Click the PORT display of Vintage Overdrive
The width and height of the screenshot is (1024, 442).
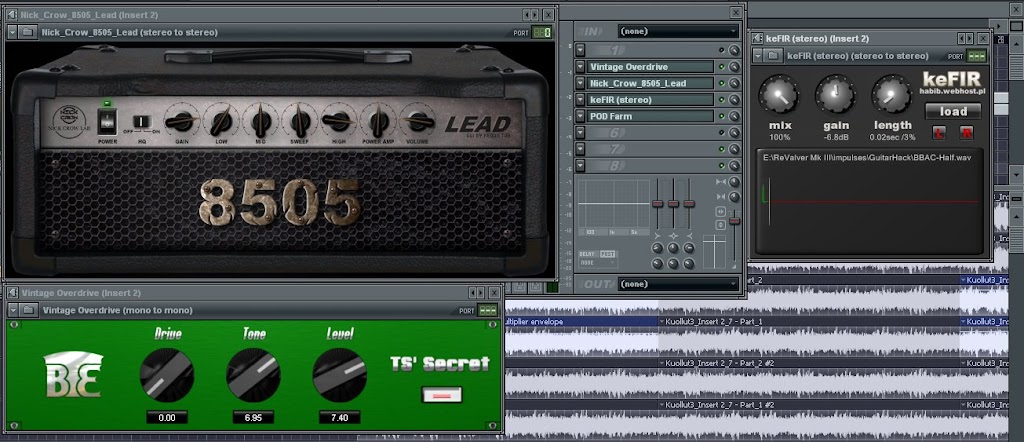pyautogui.click(x=488, y=311)
